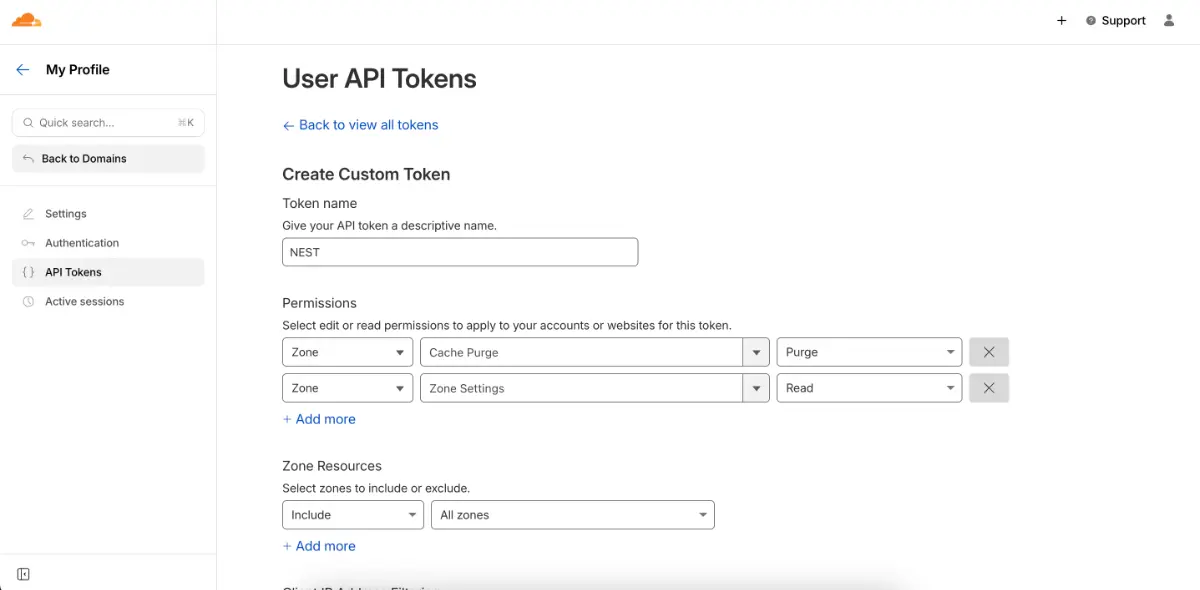Go to Settings in sidebar
The image size is (1200, 590).
click(66, 214)
